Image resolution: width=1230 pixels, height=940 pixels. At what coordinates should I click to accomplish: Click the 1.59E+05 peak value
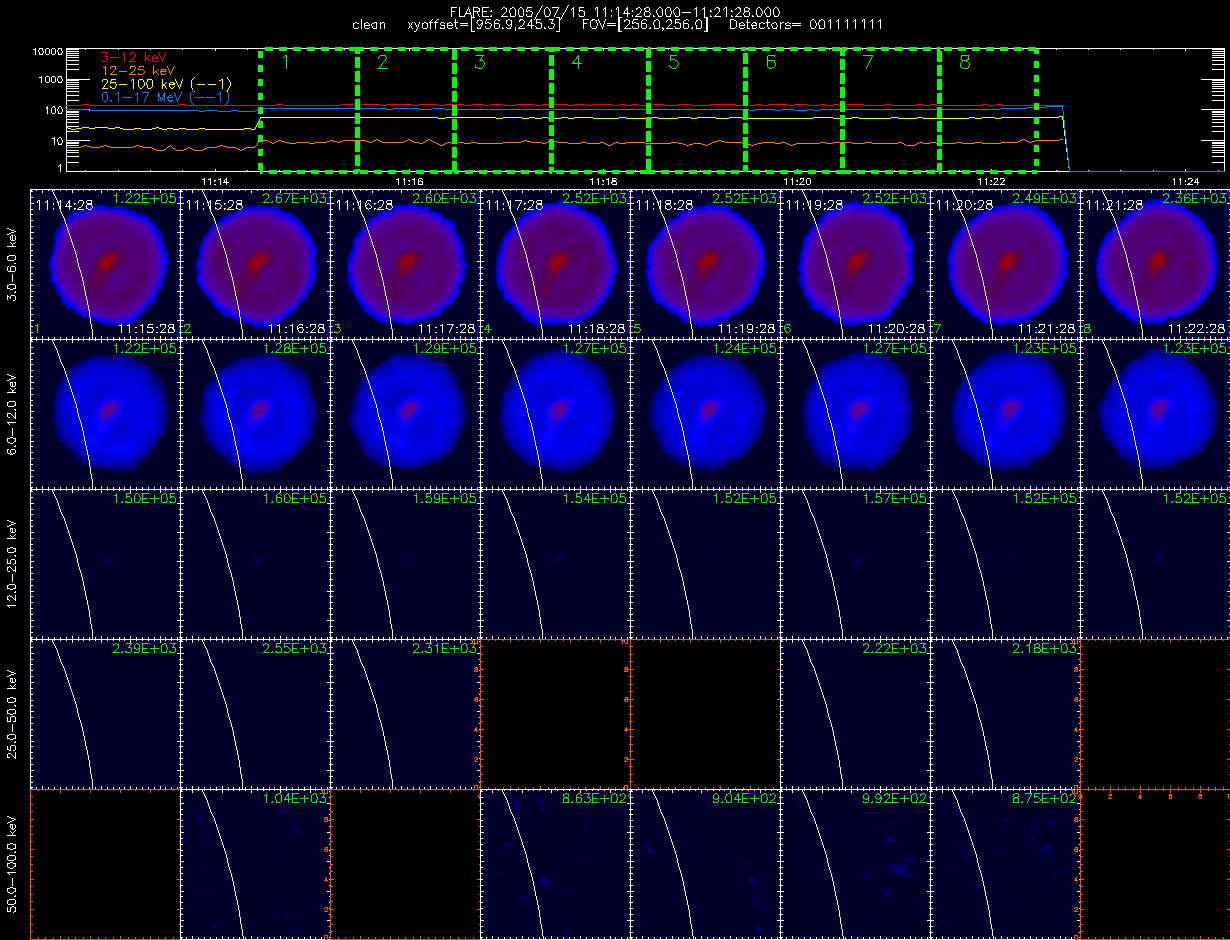[445, 498]
